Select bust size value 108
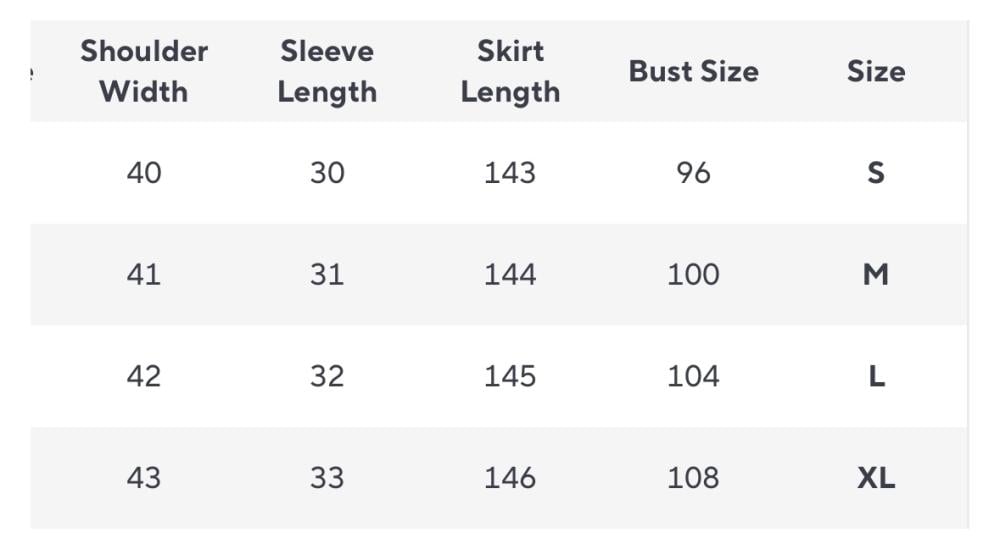Image resolution: width=1000 pixels, height=544 pixels. coord(693,478)
